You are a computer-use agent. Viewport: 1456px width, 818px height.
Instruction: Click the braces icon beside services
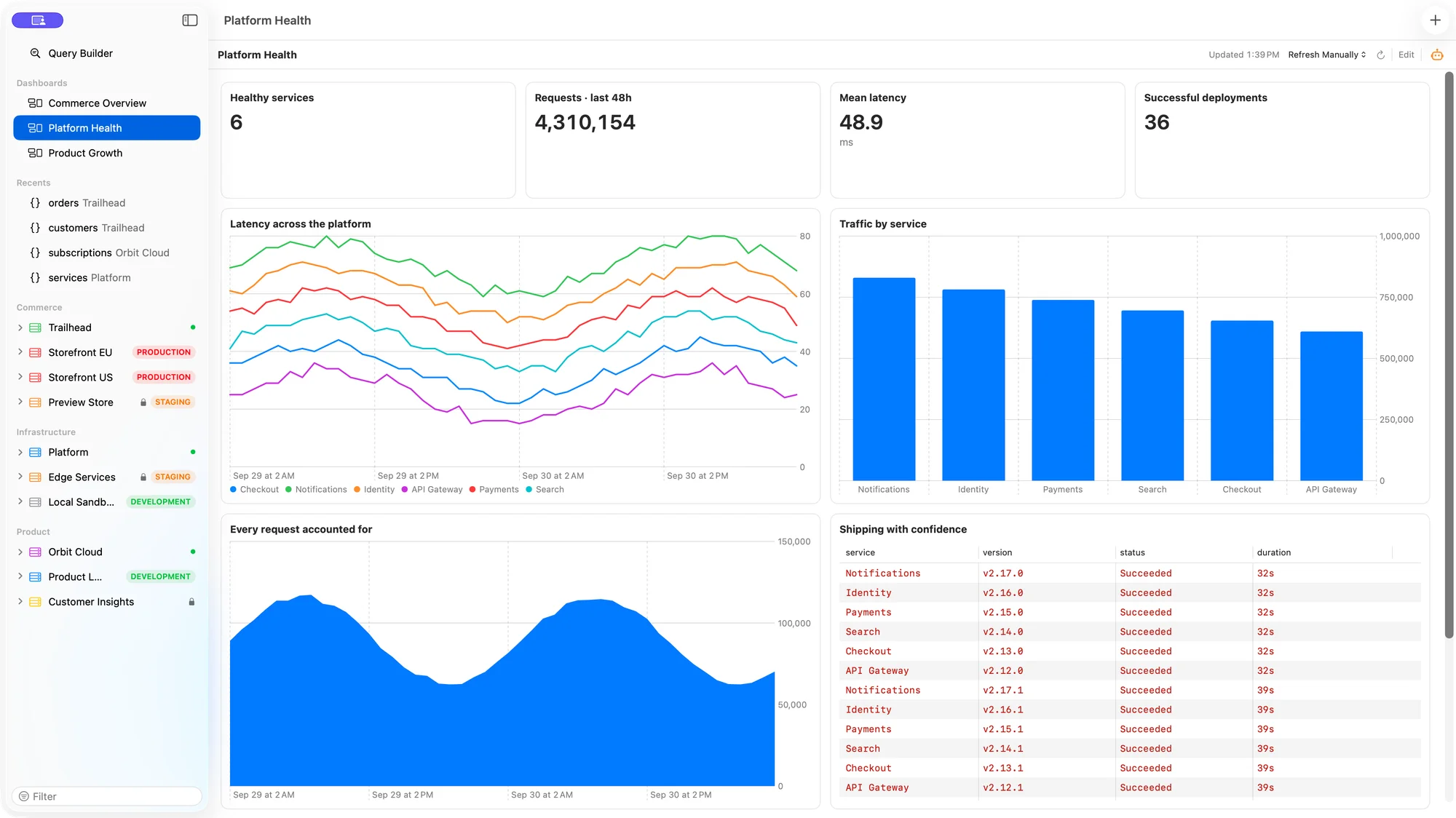35,278
